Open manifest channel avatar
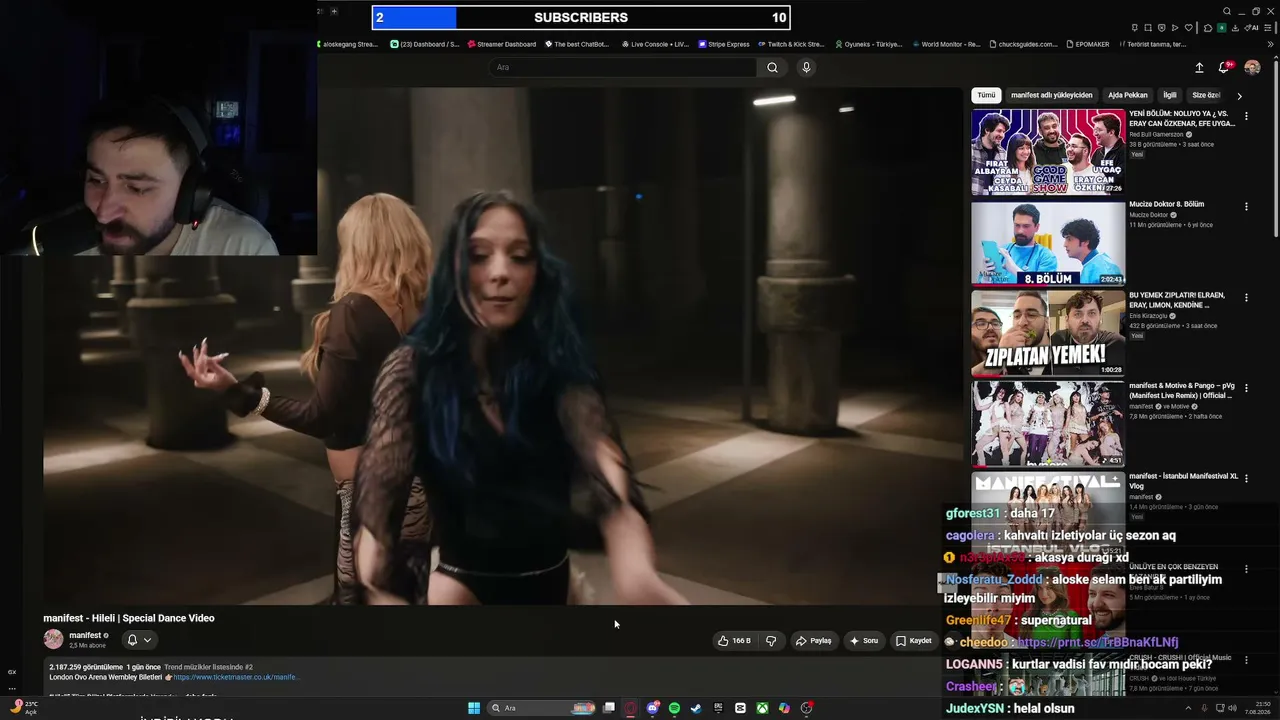 coord(53,639)
